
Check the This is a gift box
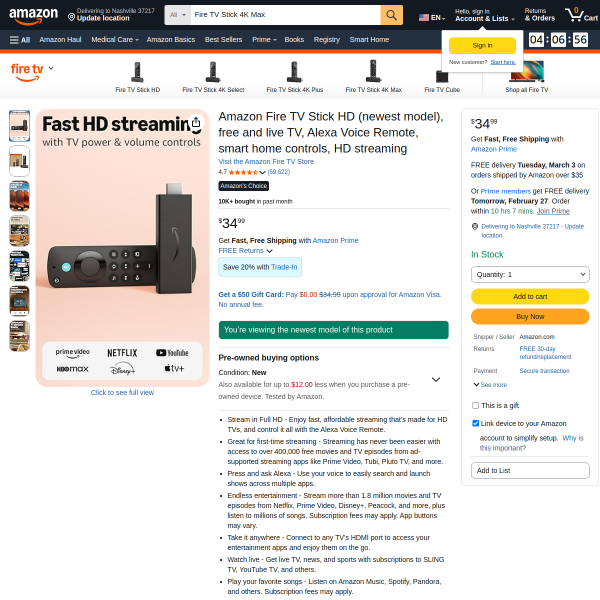coord(475,405)
